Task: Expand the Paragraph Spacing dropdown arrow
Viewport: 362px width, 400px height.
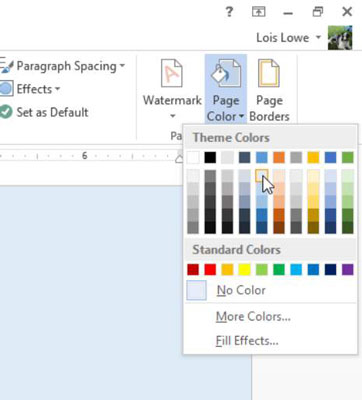Action: point(122,66)
